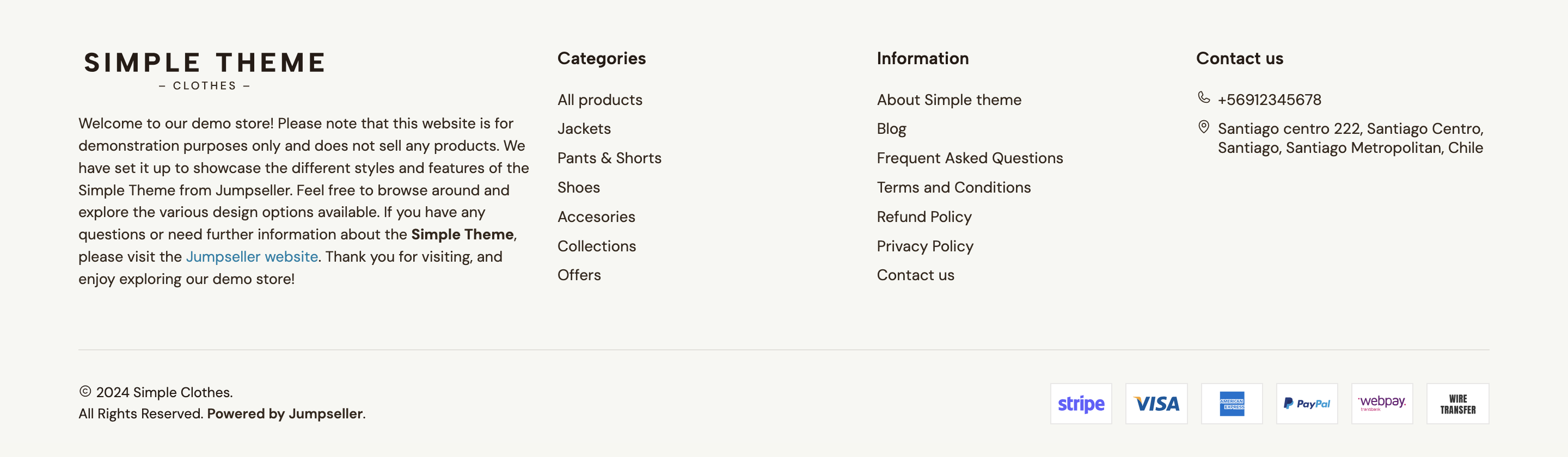Click the Stripe payment icon
Image resolution: width=1568 pixels, height=457 pixels.
1080,404
